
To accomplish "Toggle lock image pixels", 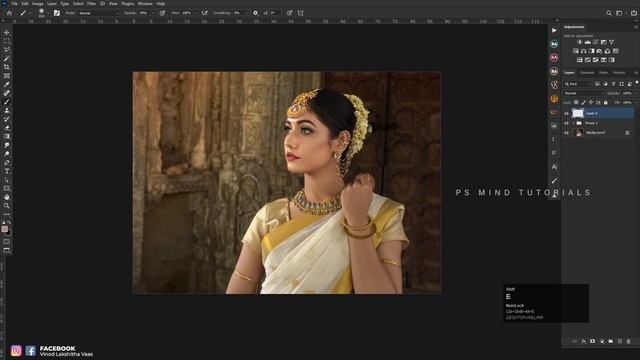I will pyautogui.click(x=583, y=102).
